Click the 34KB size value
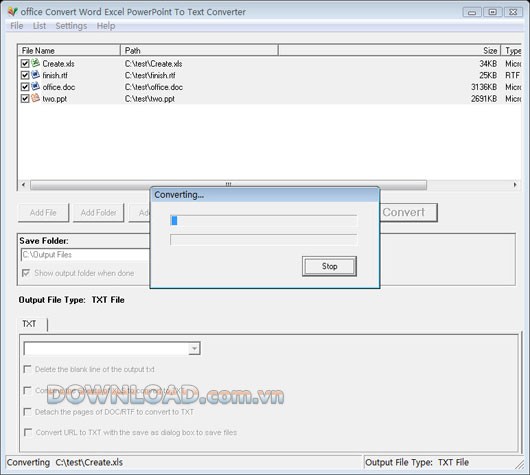This screenshot has width=530, height=475. pyautogui.click(x=488, y=64)
